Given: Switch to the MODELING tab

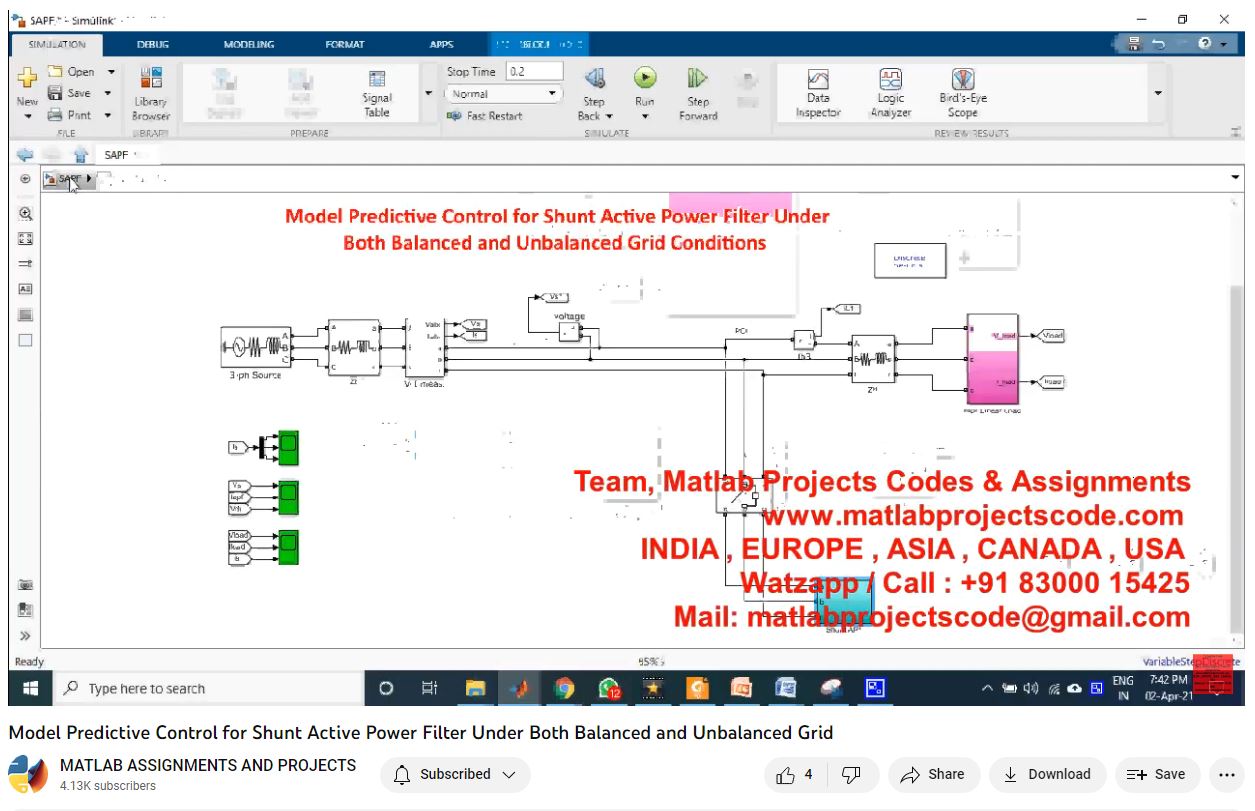Looking at the screenshot, I should coord(251,45).
